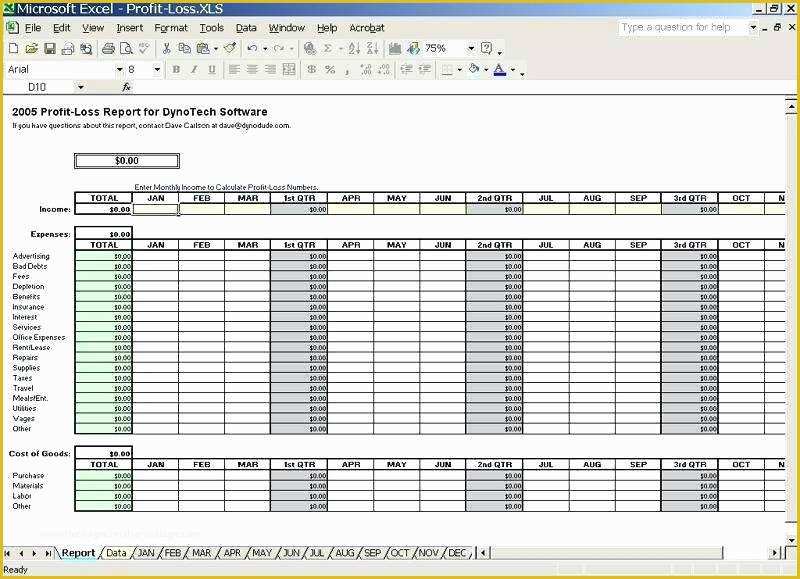Click the Open folder icon

[32, 48]
